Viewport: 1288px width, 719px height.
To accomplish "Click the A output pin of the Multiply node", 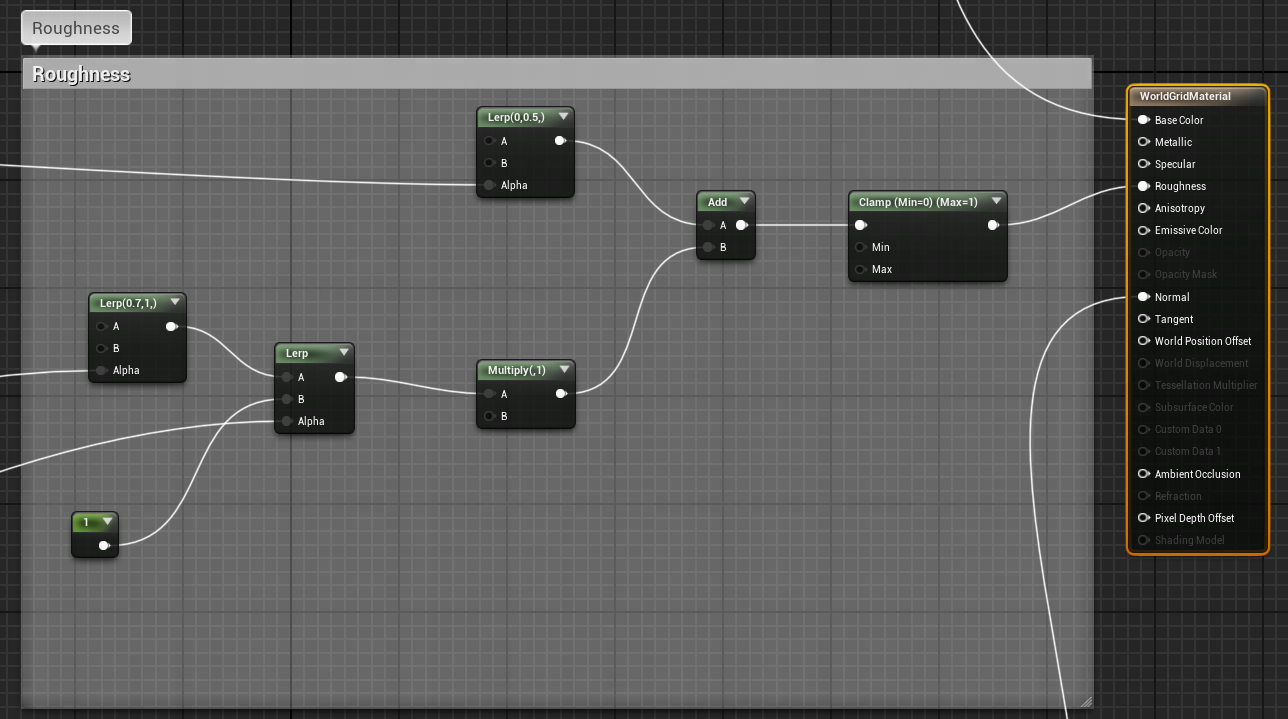I will pos(561,394).
